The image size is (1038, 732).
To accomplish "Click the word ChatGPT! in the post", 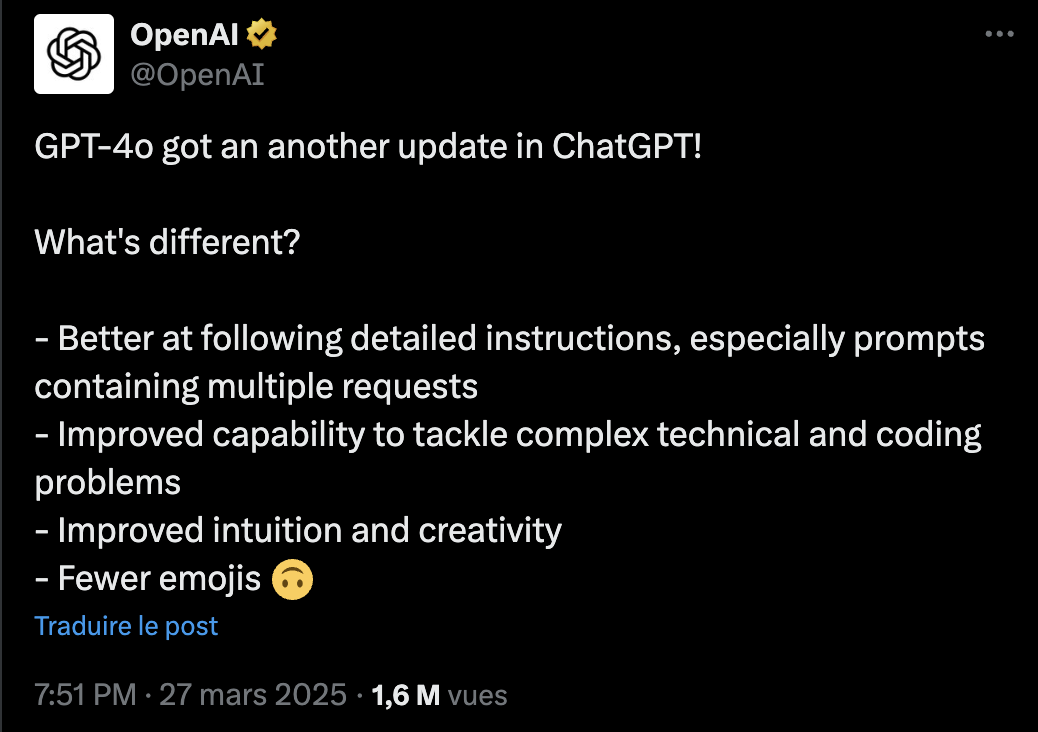I will click(626, 146).
